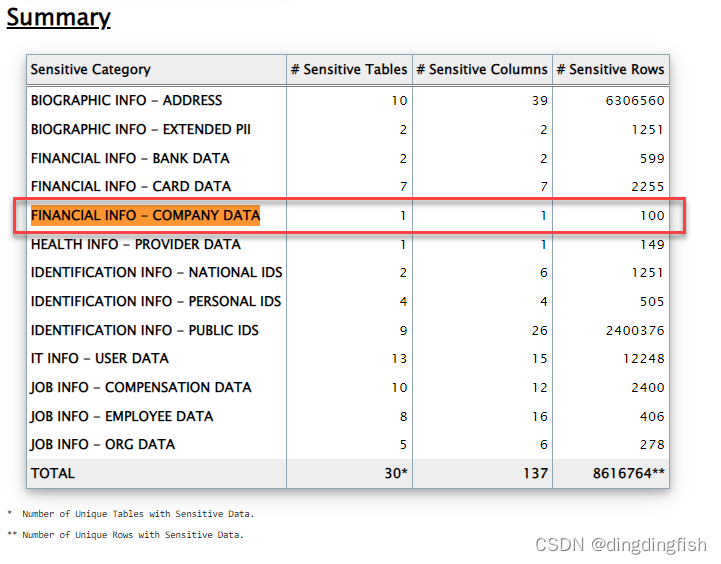Click footnote about Unique Tables with Sensitive Data
Viewport: 721px width, 564px height.
[x=131, y=514]
